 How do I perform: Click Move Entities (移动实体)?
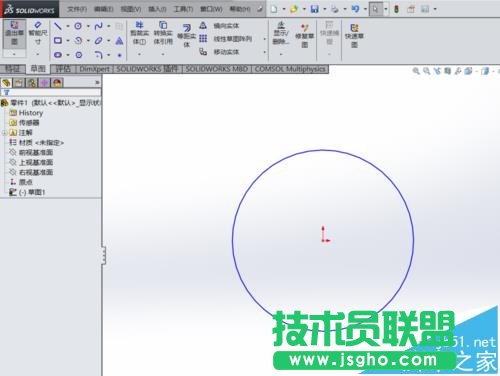pyautogui.click(x=220, y=52)
